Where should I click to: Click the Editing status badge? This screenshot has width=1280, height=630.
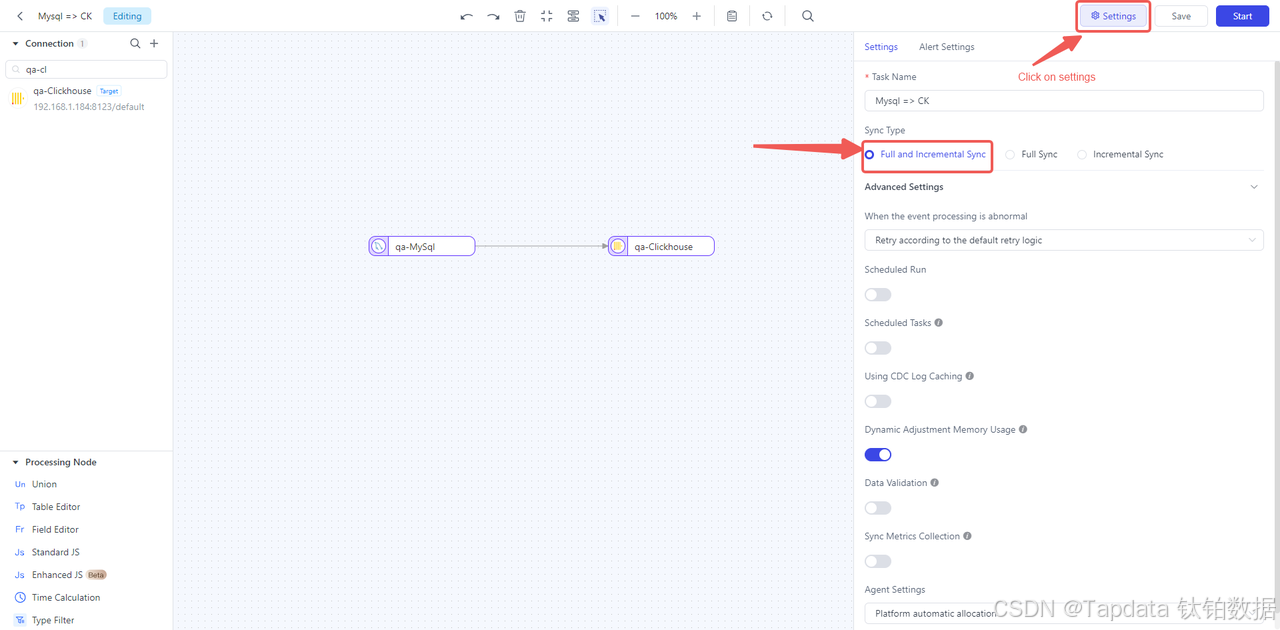127,16
